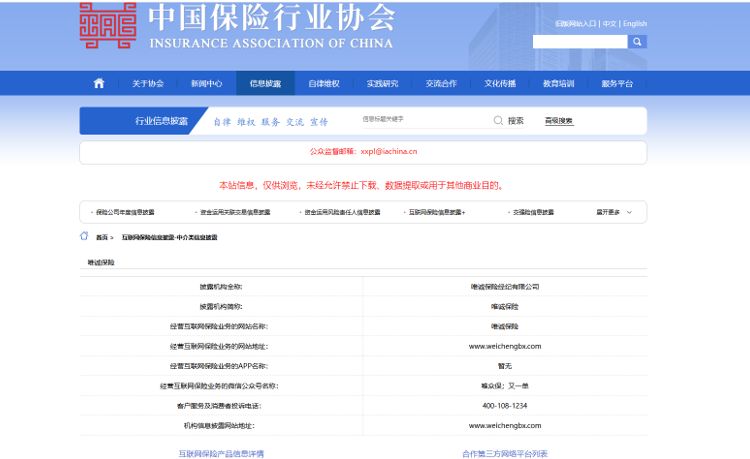
Task: Open 交强险信息披露 category
Action: 533,212
